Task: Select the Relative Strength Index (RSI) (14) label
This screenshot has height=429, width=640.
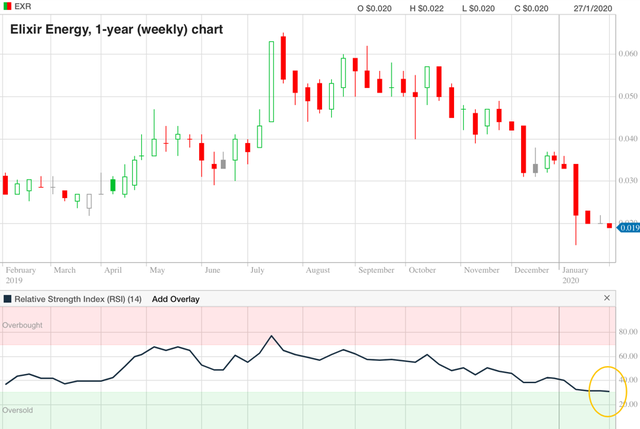Action: (78, 299)
